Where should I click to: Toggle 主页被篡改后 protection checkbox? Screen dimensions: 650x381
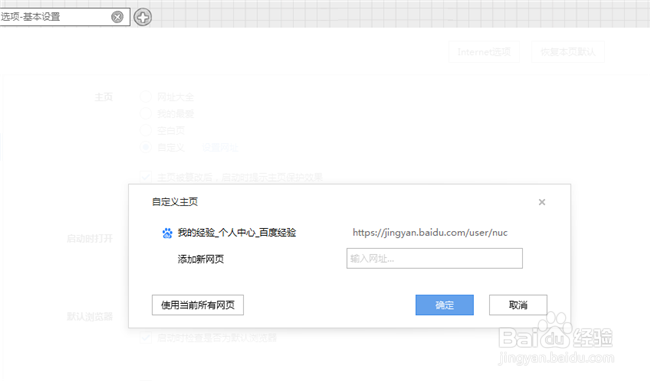146,177
